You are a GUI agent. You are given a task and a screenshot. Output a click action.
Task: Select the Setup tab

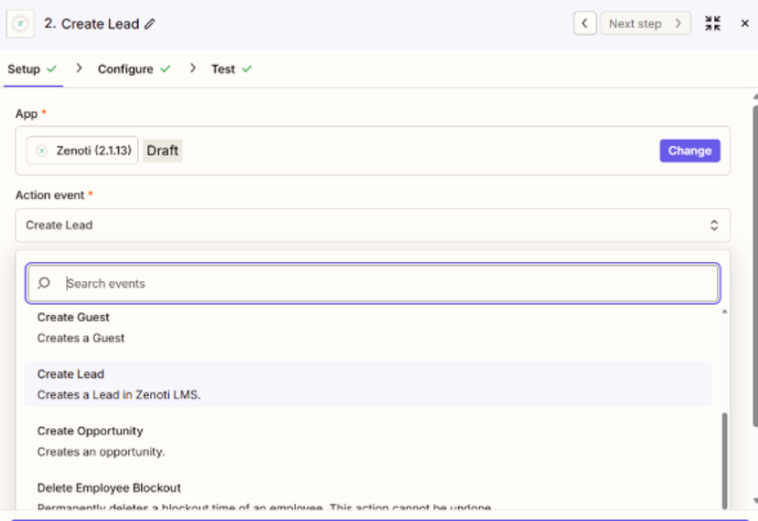pos(24,69)
